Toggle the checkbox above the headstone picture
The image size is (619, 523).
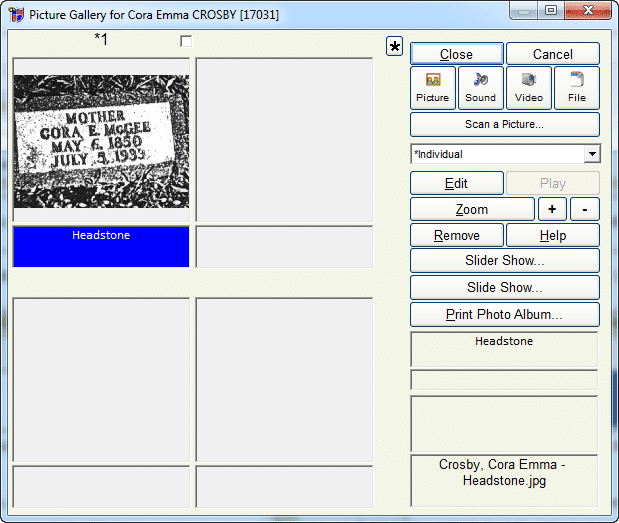185,41
